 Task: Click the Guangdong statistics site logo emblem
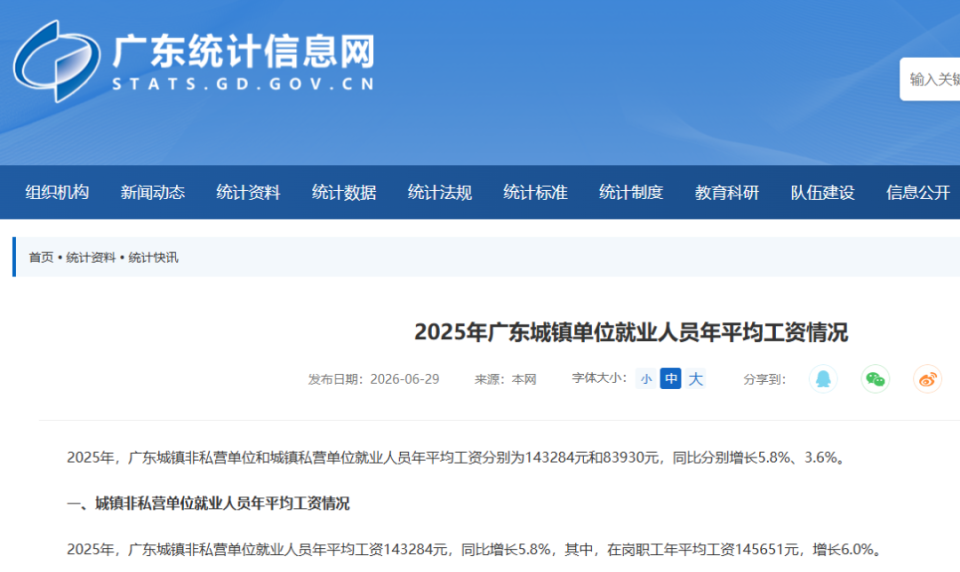[x=57, y=61]
